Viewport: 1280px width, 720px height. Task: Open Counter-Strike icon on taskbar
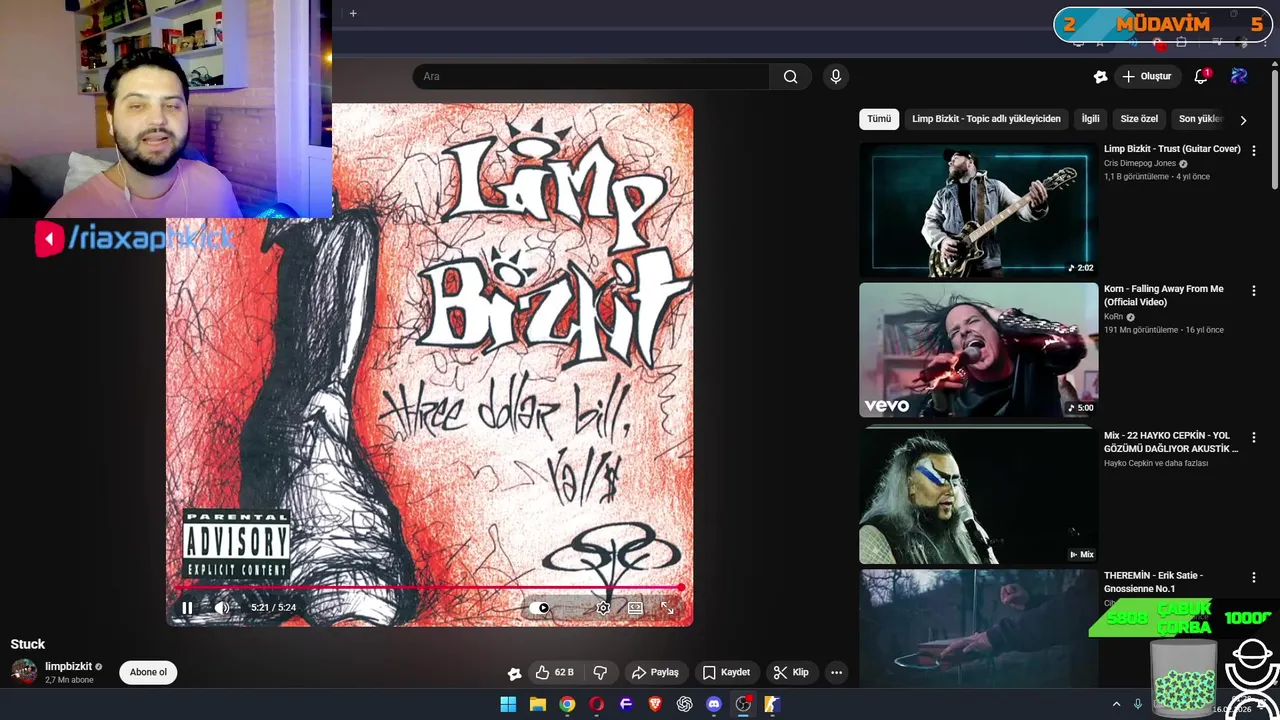[772, 704]
